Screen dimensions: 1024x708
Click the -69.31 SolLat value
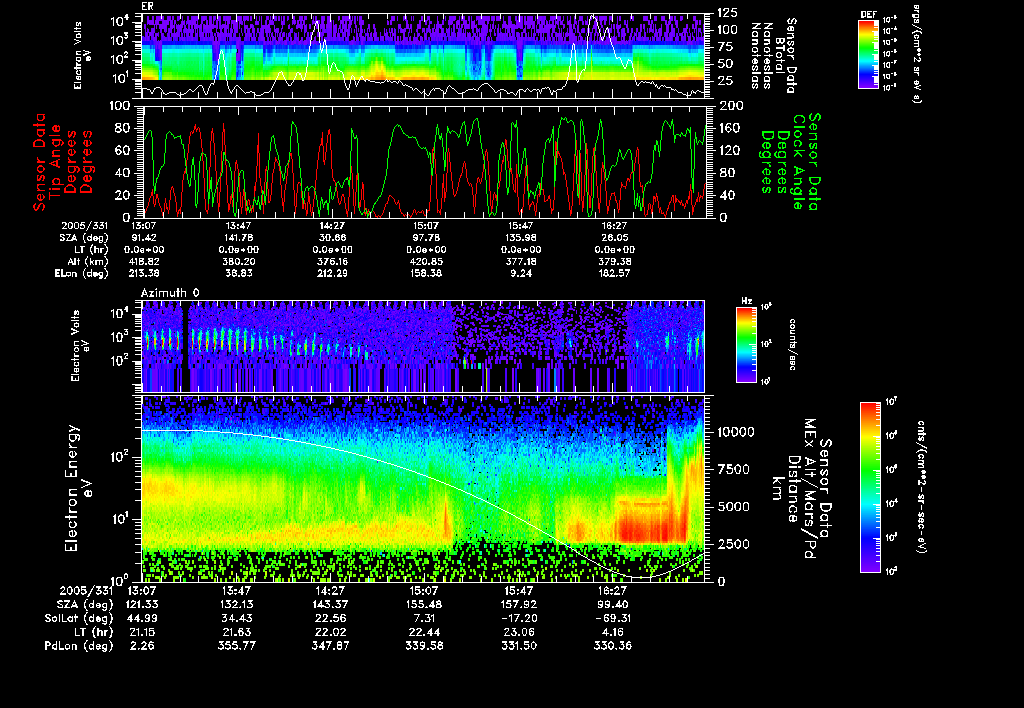coord(615,619)
